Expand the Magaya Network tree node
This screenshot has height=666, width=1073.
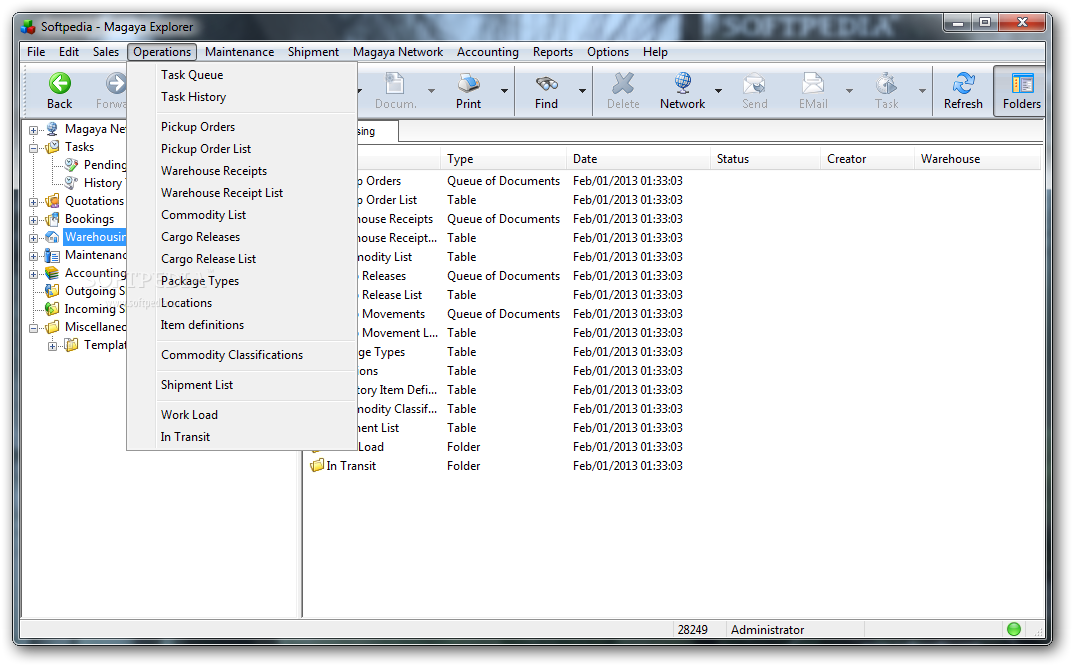click(x=34, y=129)
